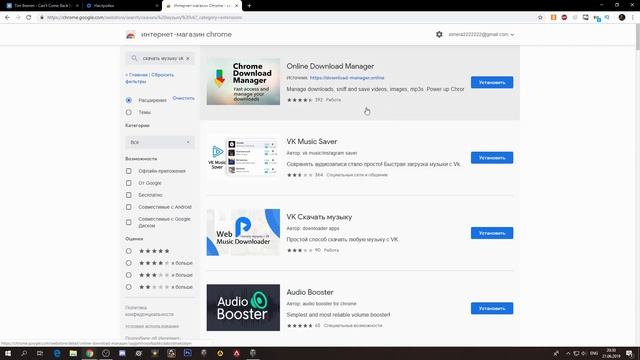Open Chrome Download Manager thumbnail
Image resolution: width=640 pixels, height=360 pixels.
(243, 82)
